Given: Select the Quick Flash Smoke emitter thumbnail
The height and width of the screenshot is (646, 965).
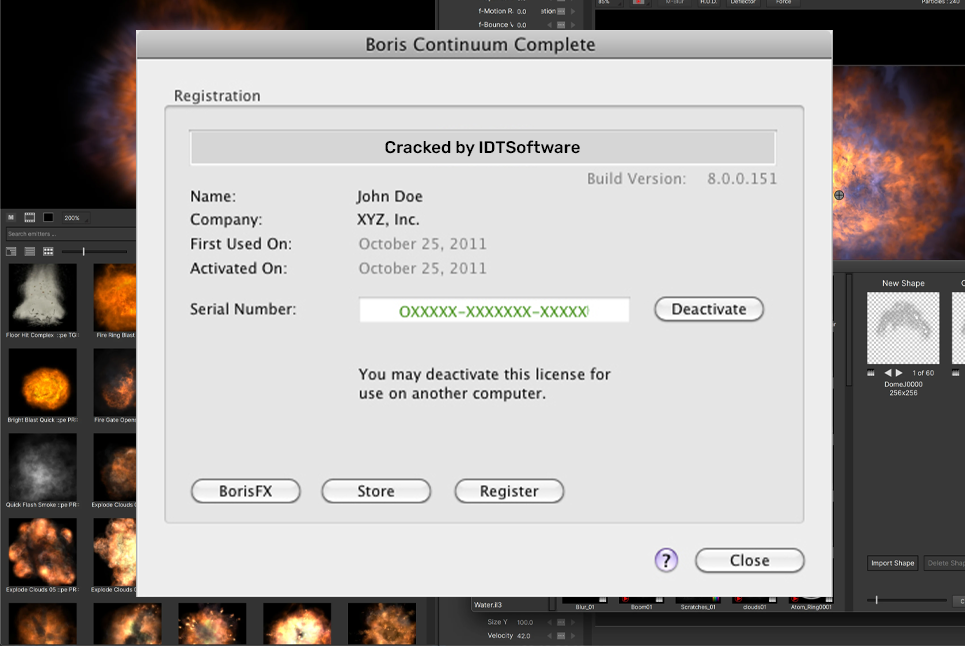Looking at the screenshot, I should click(42, 467).
